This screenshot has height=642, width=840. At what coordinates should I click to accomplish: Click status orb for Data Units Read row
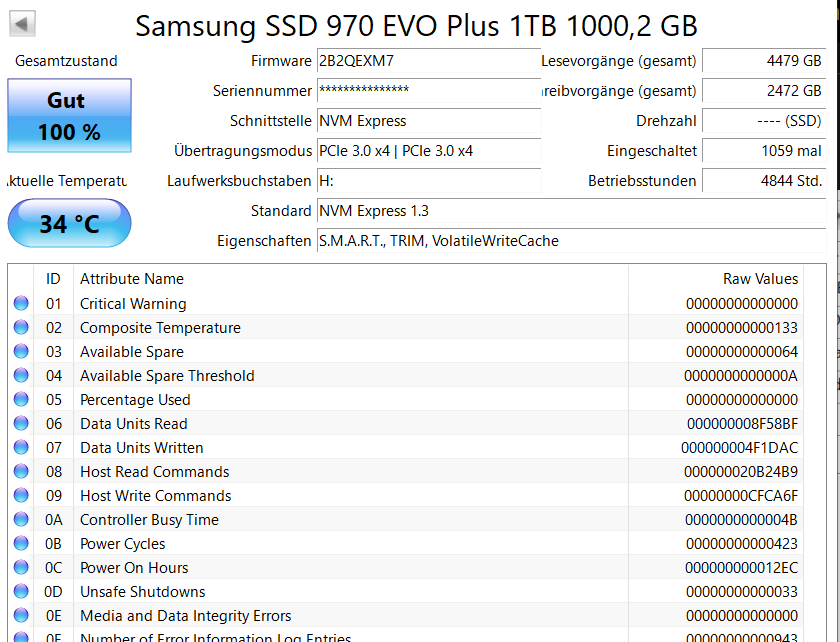point(21,423)
